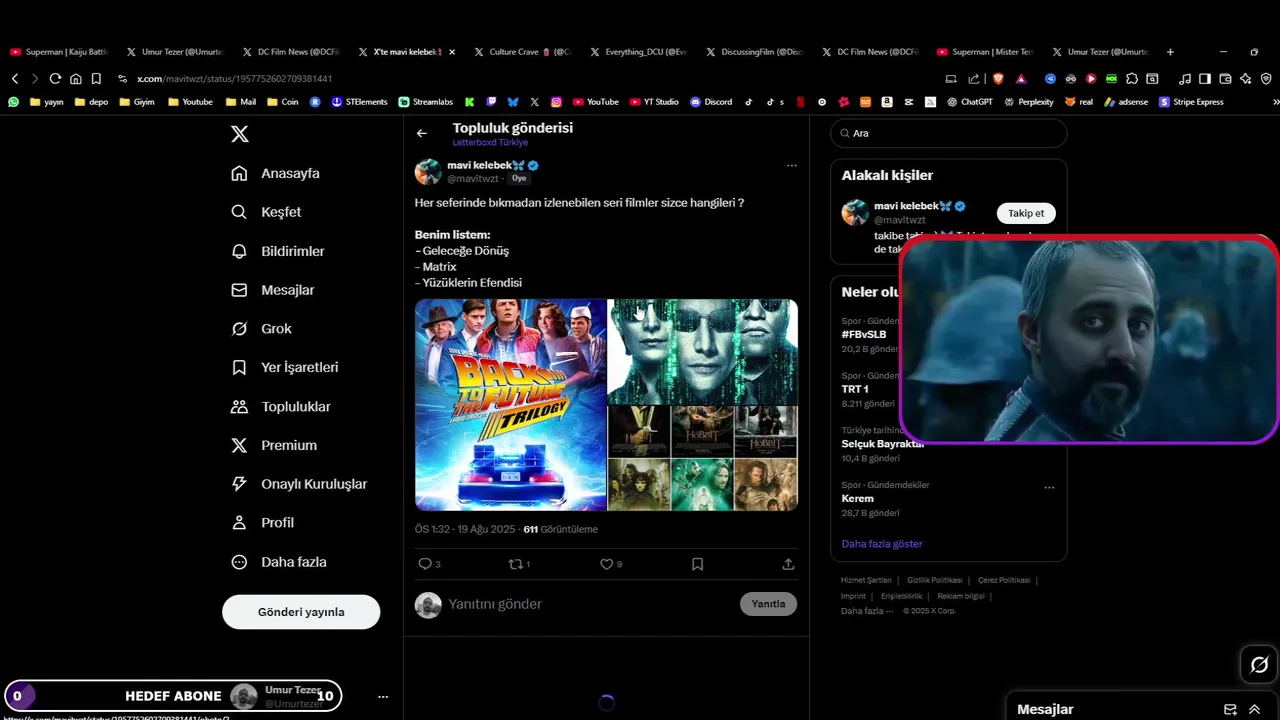
Task: Switch to DiscussingFilm tab
Action: [x=754, y=52]
